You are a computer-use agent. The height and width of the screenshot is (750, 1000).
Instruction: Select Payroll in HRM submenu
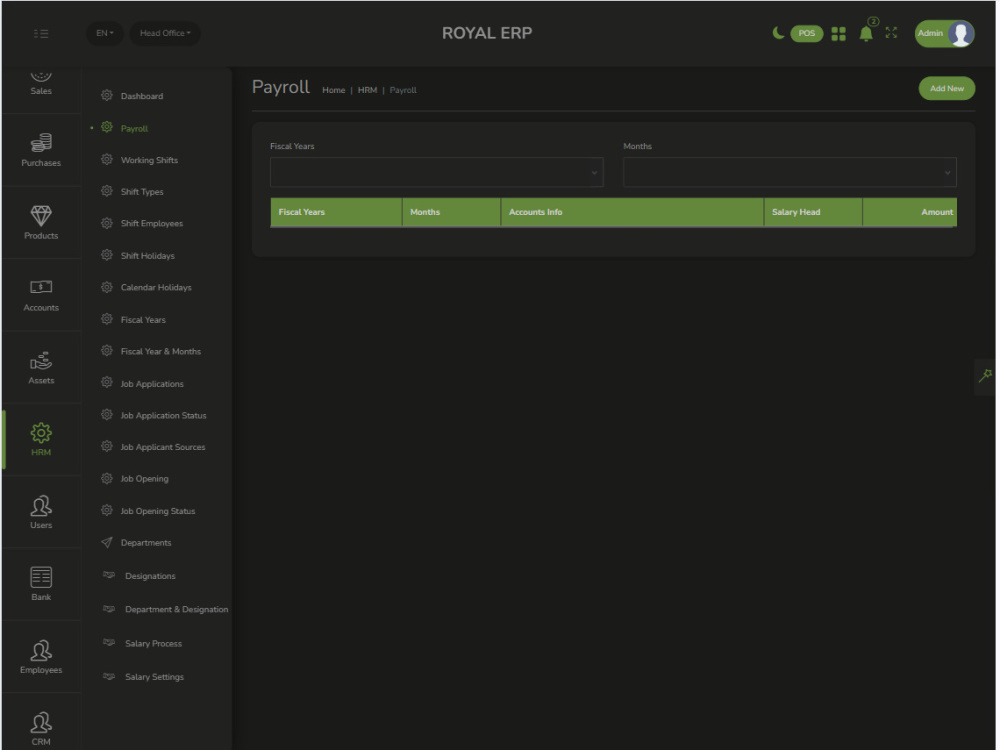[x=135, y=129]
